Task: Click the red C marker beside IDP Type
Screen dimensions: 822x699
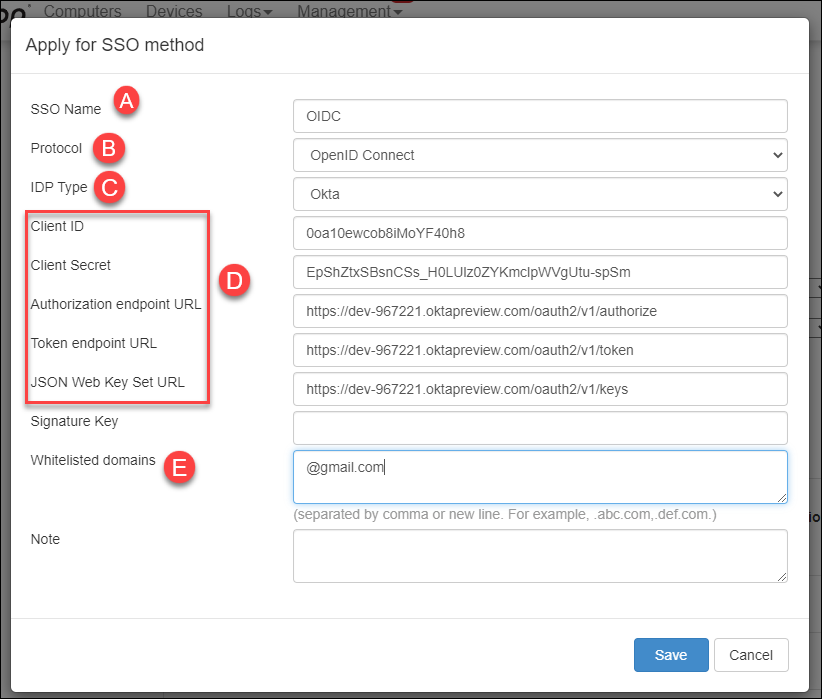Action: coord(110,188)
